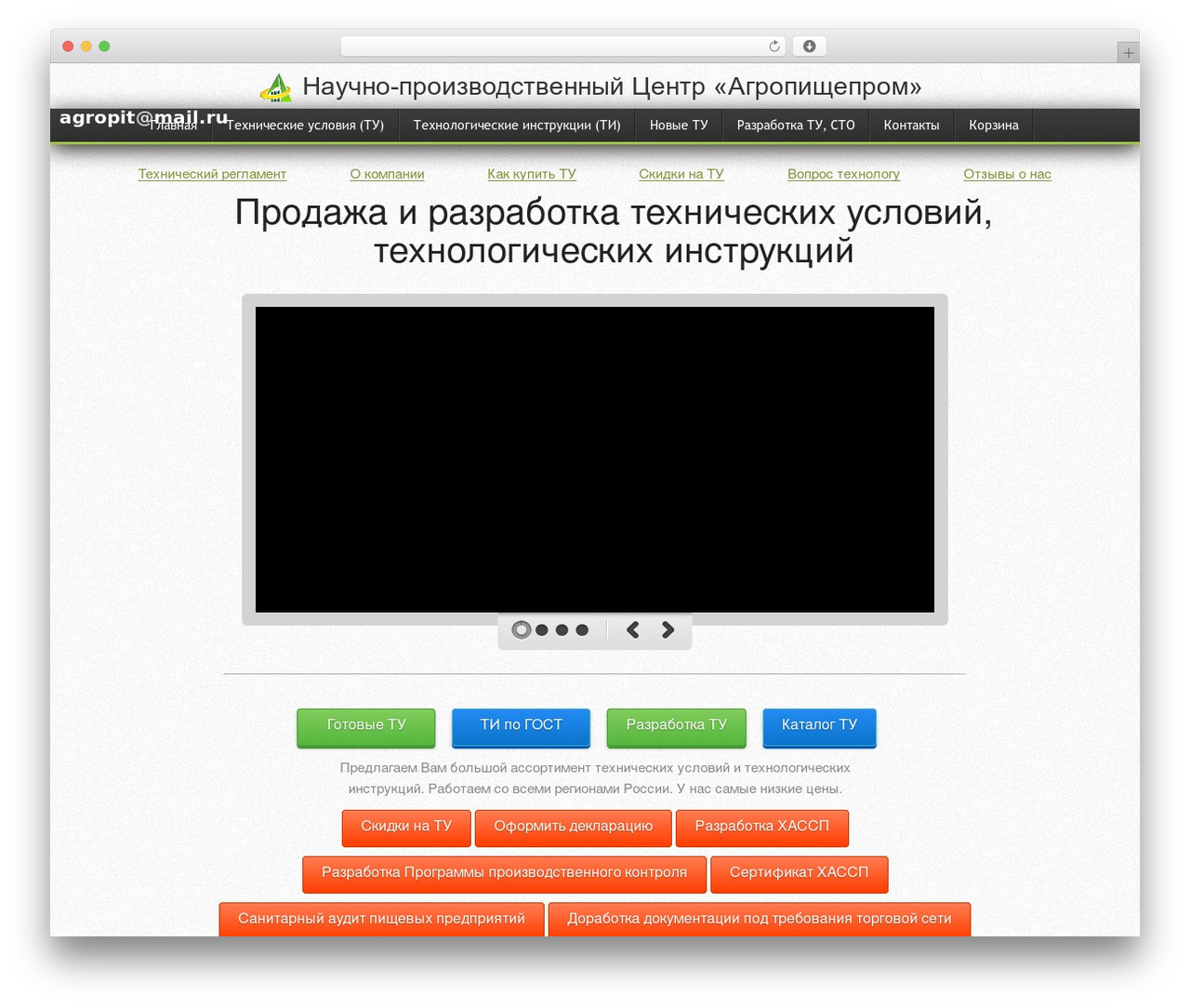Open the Новые ТУ menu item
The height and width of the screenshot is (1008, 1190).
tap(679, 126)
